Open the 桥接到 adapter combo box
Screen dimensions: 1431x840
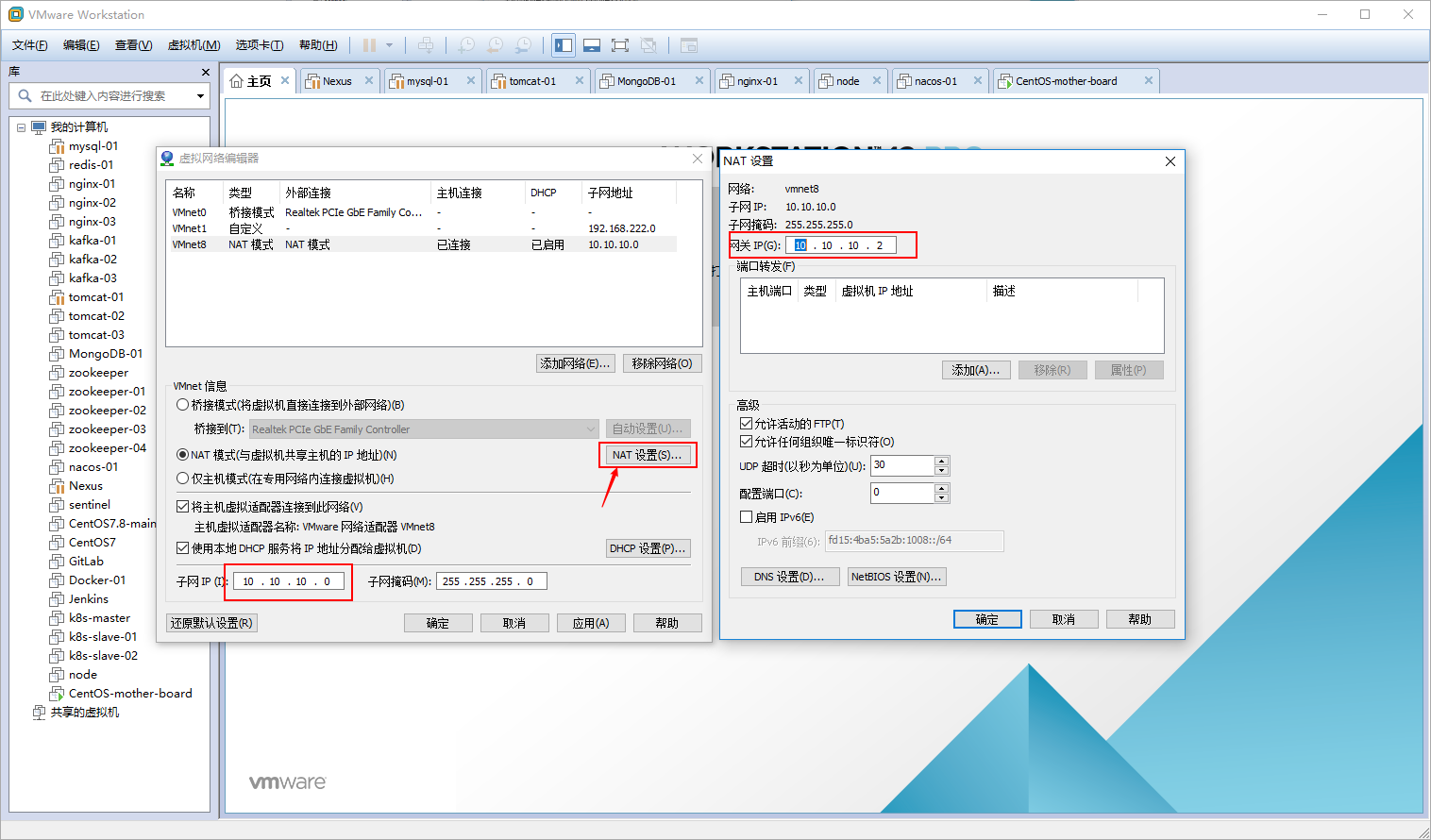(424, 429)
